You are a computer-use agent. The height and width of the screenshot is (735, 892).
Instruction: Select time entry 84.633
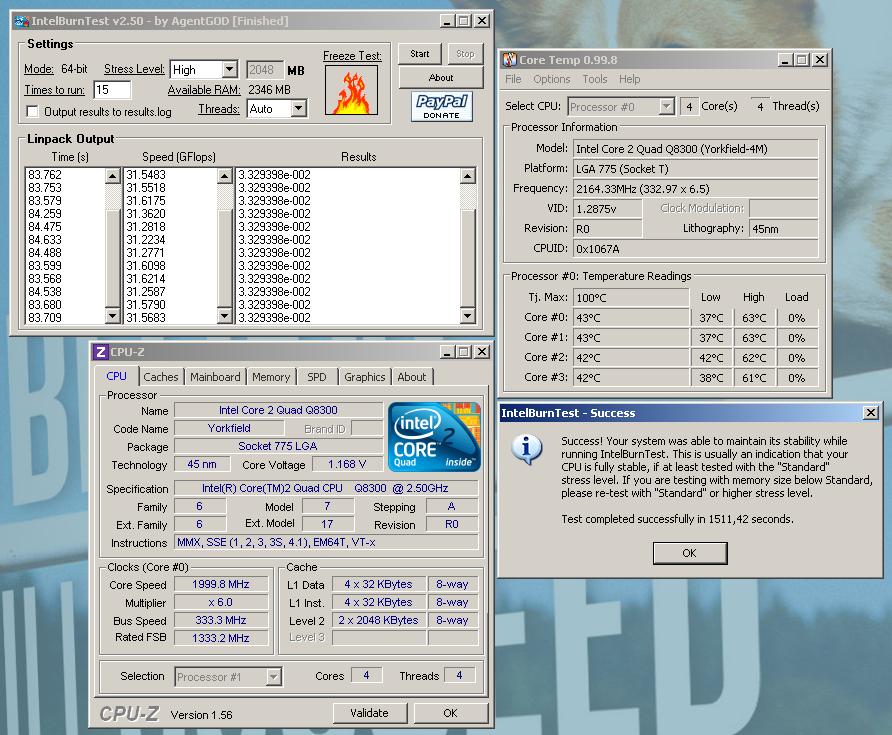45,240
